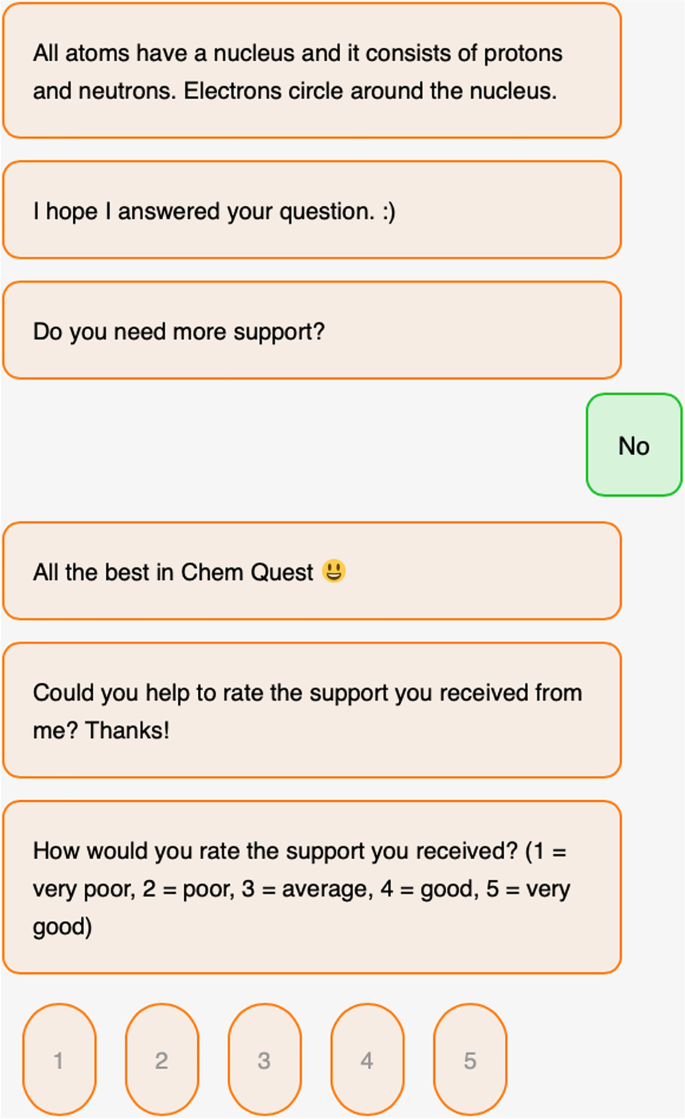This screenshot has height=1119, width=685.
Task: Select rating 4 for good support
Action: tap(367, 1060)
